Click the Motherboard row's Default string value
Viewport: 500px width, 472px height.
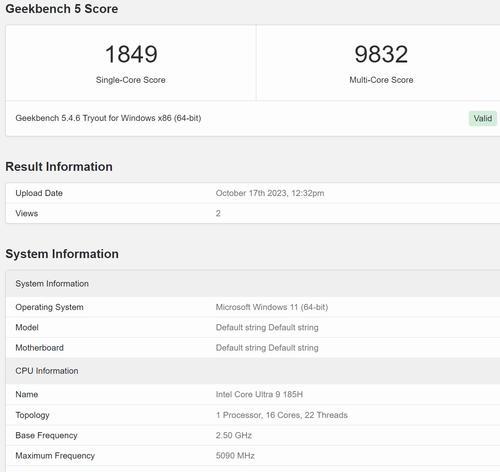(267, 348)
